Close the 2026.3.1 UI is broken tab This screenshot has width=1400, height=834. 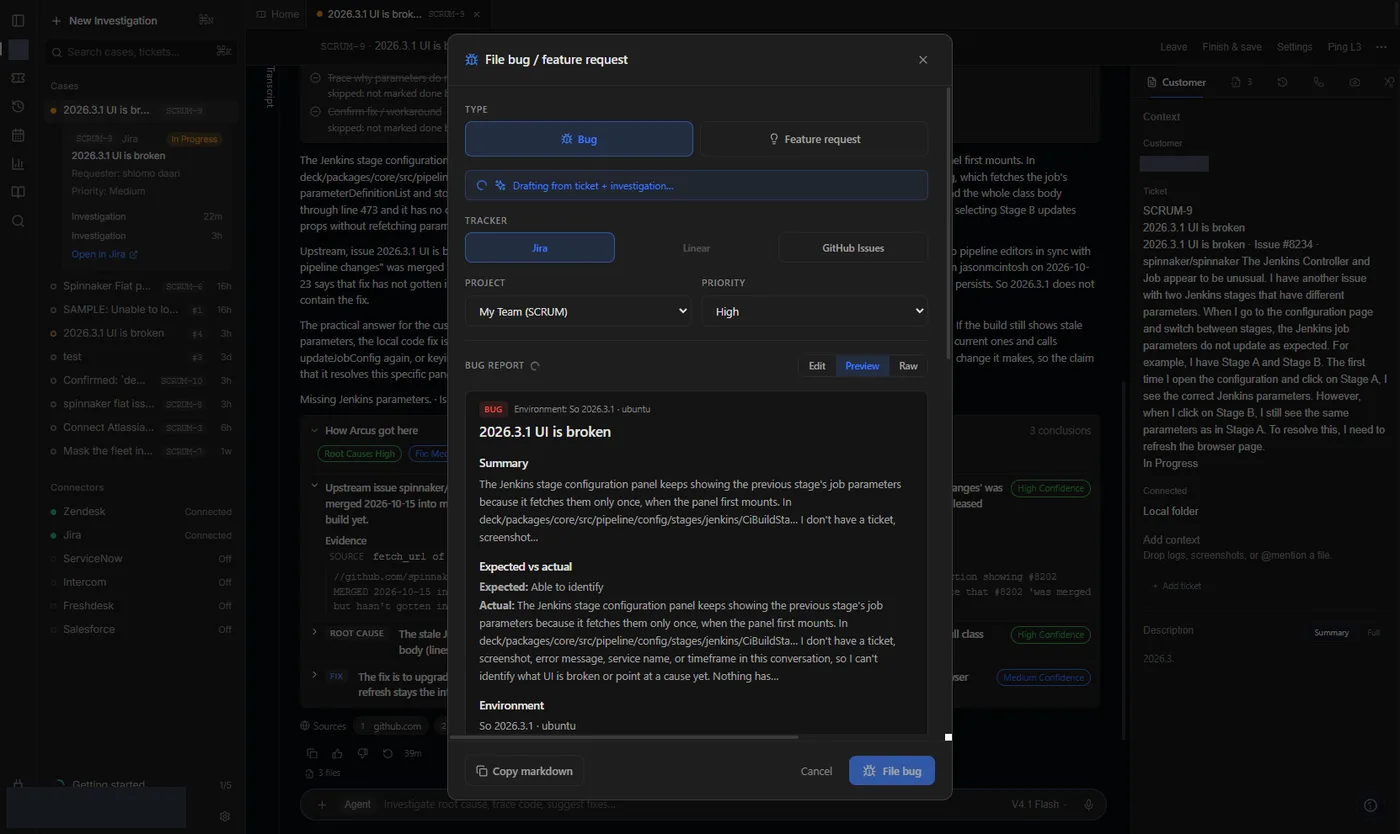pos(478,14)
